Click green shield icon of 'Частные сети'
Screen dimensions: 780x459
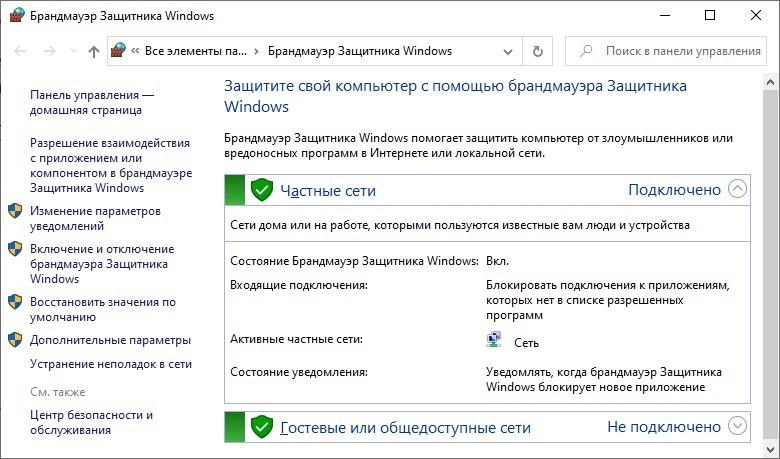[262, 190]
